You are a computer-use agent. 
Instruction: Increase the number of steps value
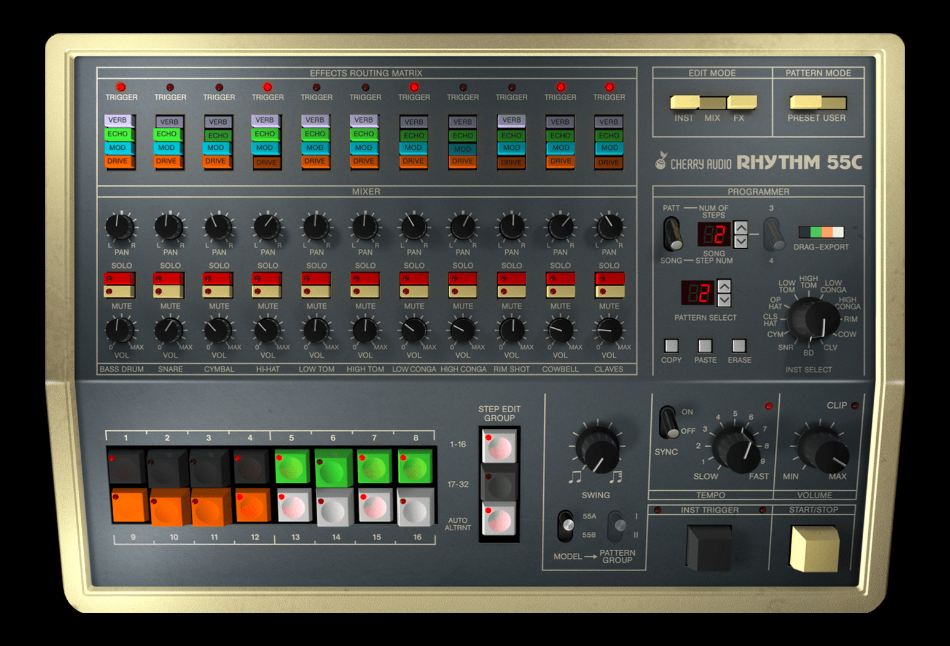tap(740, 228)
